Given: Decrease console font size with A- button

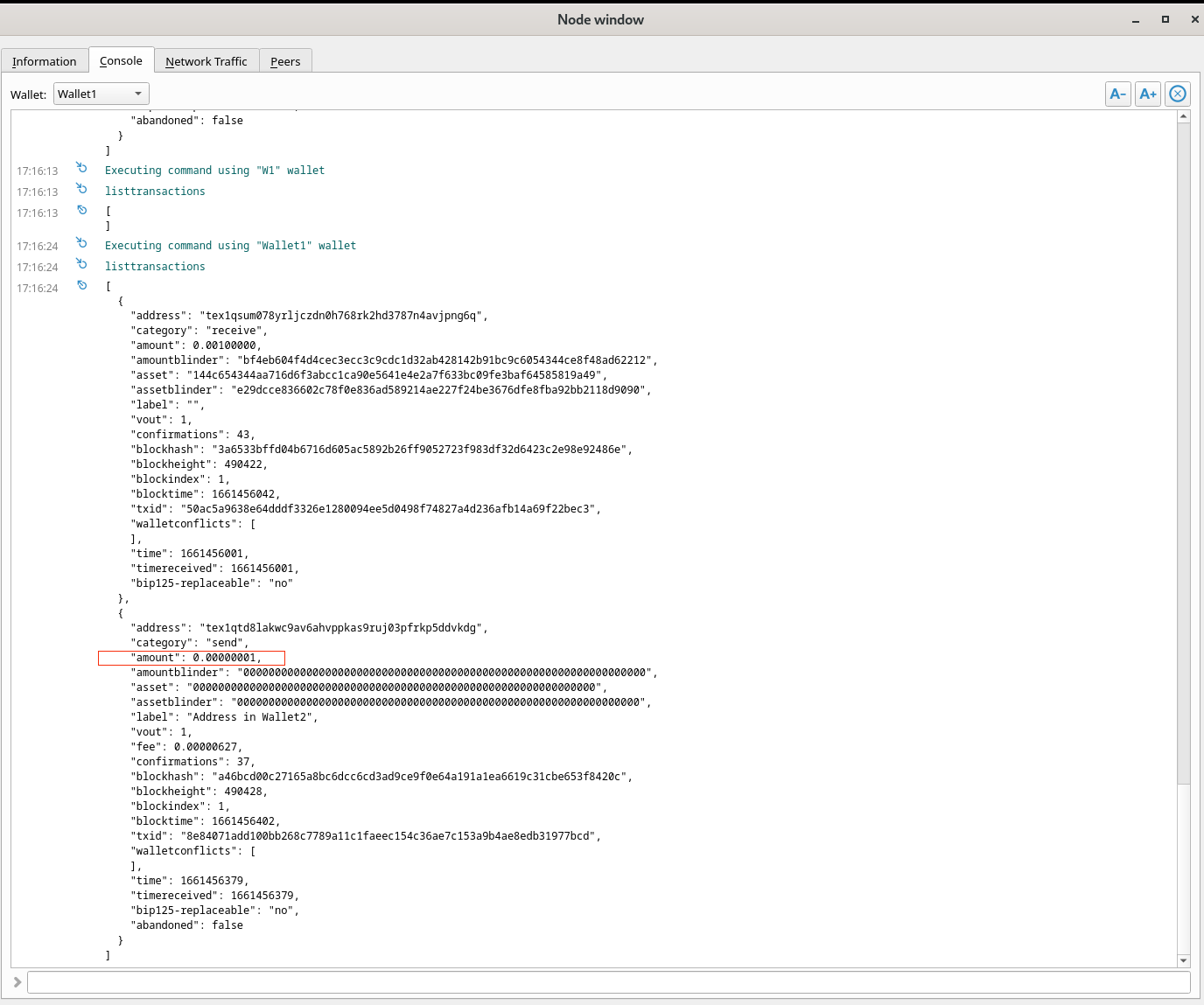Looking at the screenshot, I should click(x=1117, y=94).
